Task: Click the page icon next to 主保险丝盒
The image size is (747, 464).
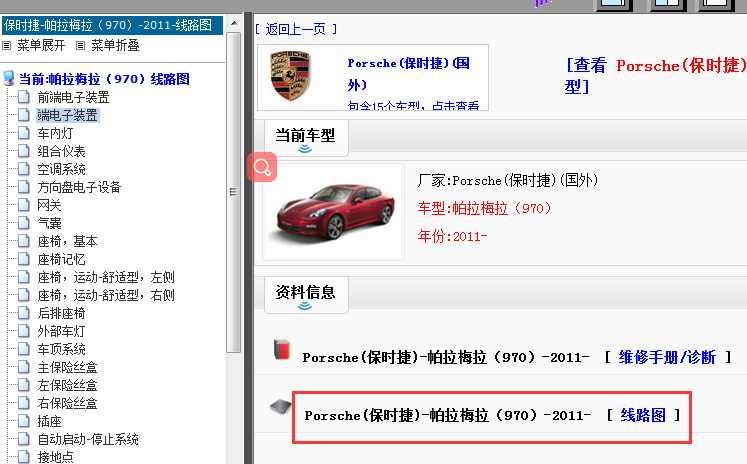Action: 24,367
